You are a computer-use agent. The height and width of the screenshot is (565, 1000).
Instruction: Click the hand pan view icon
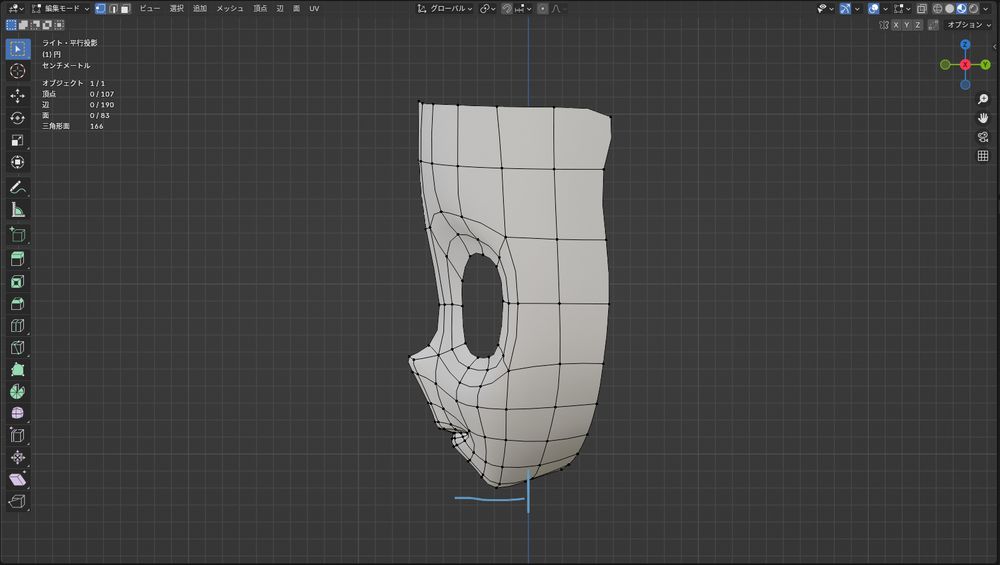pyautogui.click(x=982, y=117)
